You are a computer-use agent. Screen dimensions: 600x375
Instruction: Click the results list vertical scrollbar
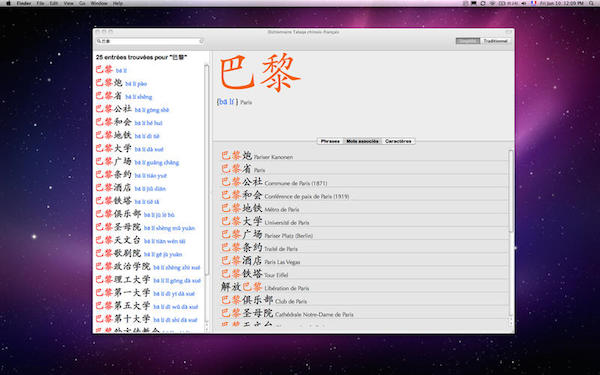pyautogui.click(x=207, y=170)
